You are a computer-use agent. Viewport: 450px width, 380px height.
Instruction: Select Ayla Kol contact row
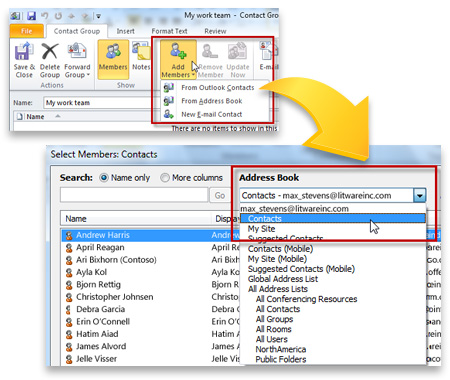pyautogui.click(x=151, y=272)
